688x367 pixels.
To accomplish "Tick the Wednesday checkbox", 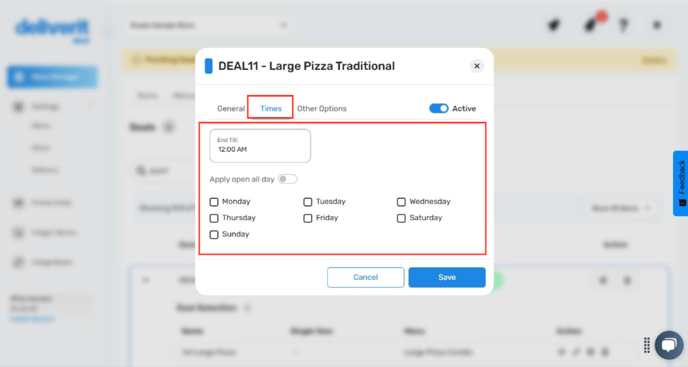I will (401, 202).
